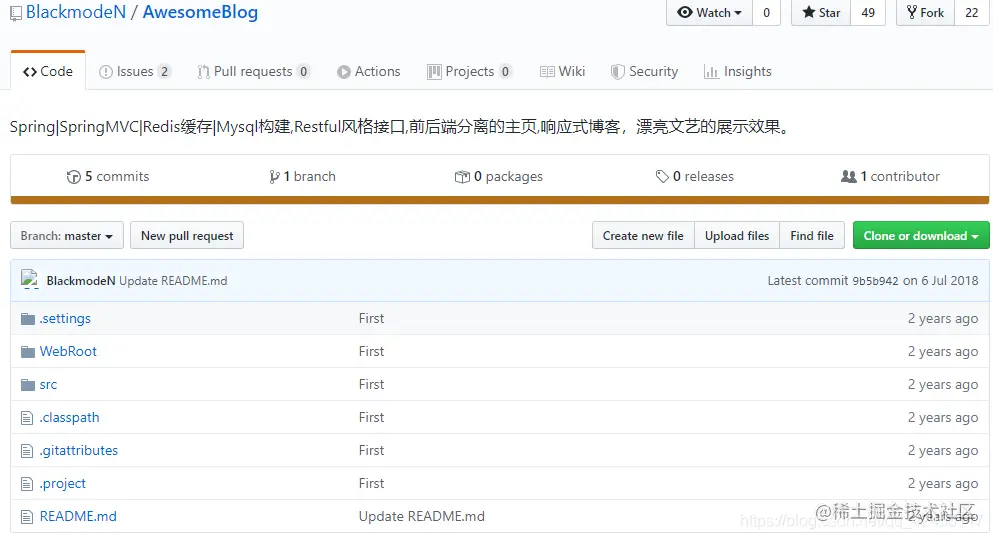Open the .gitattributes file

point(79,450)
